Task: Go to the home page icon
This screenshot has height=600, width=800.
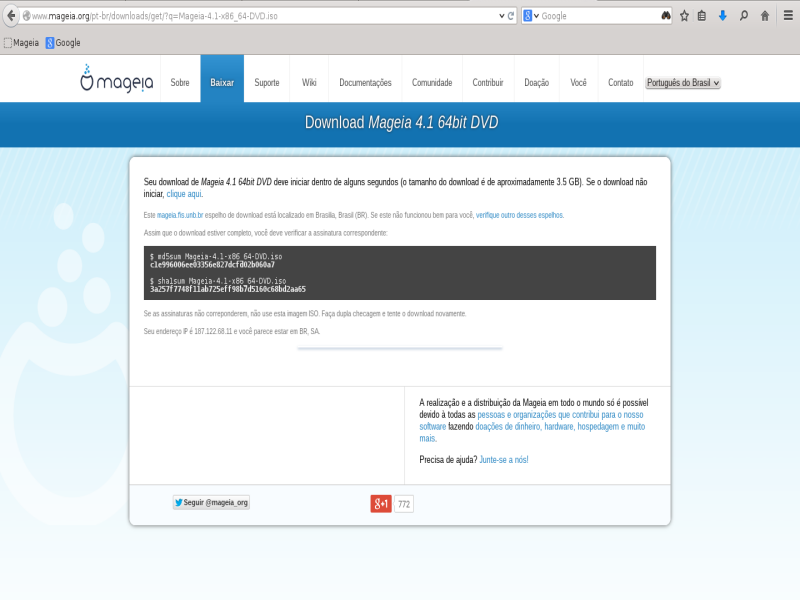Action: coord(765,16)
